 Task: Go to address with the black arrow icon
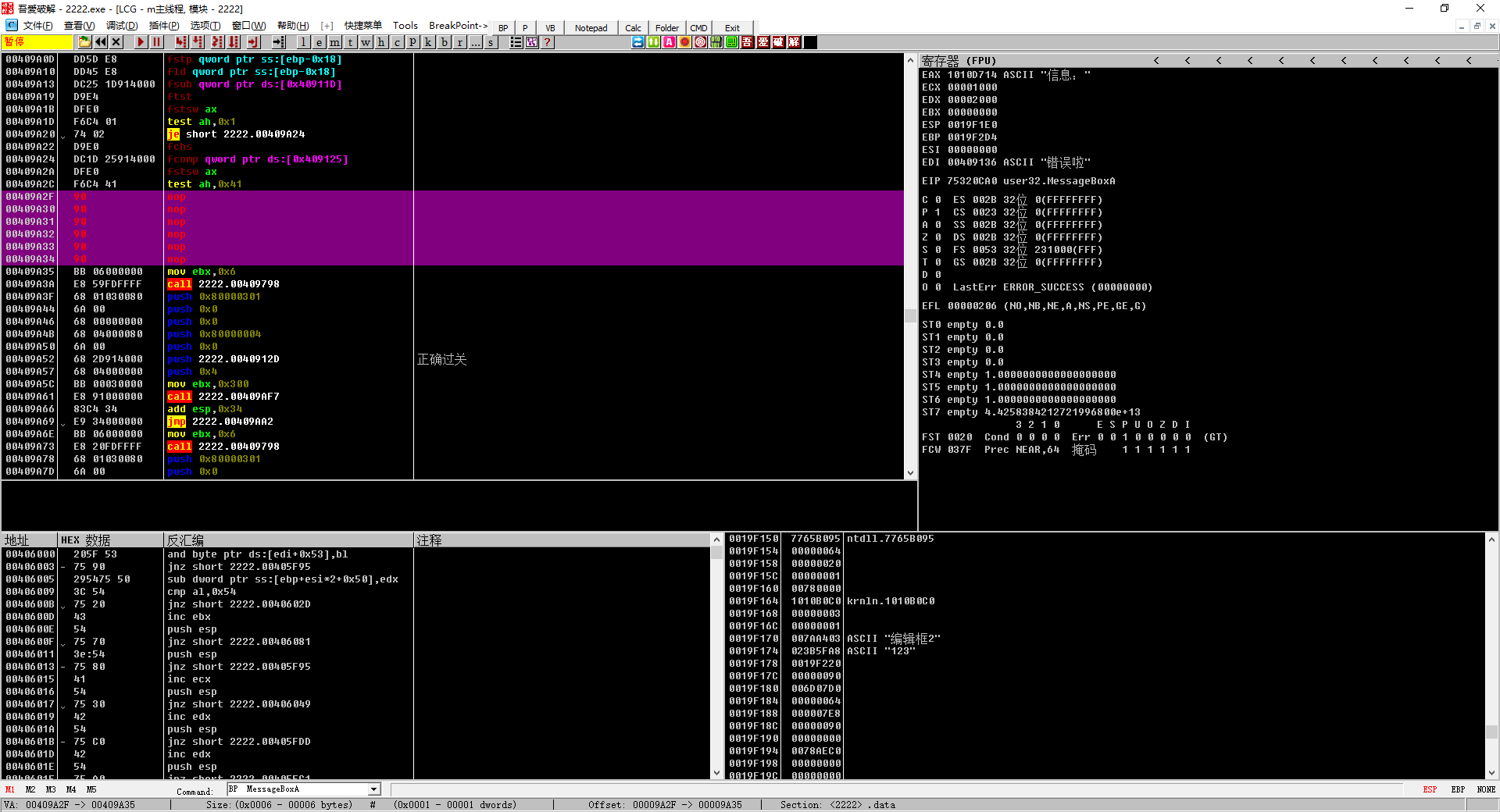coord(279,42)
